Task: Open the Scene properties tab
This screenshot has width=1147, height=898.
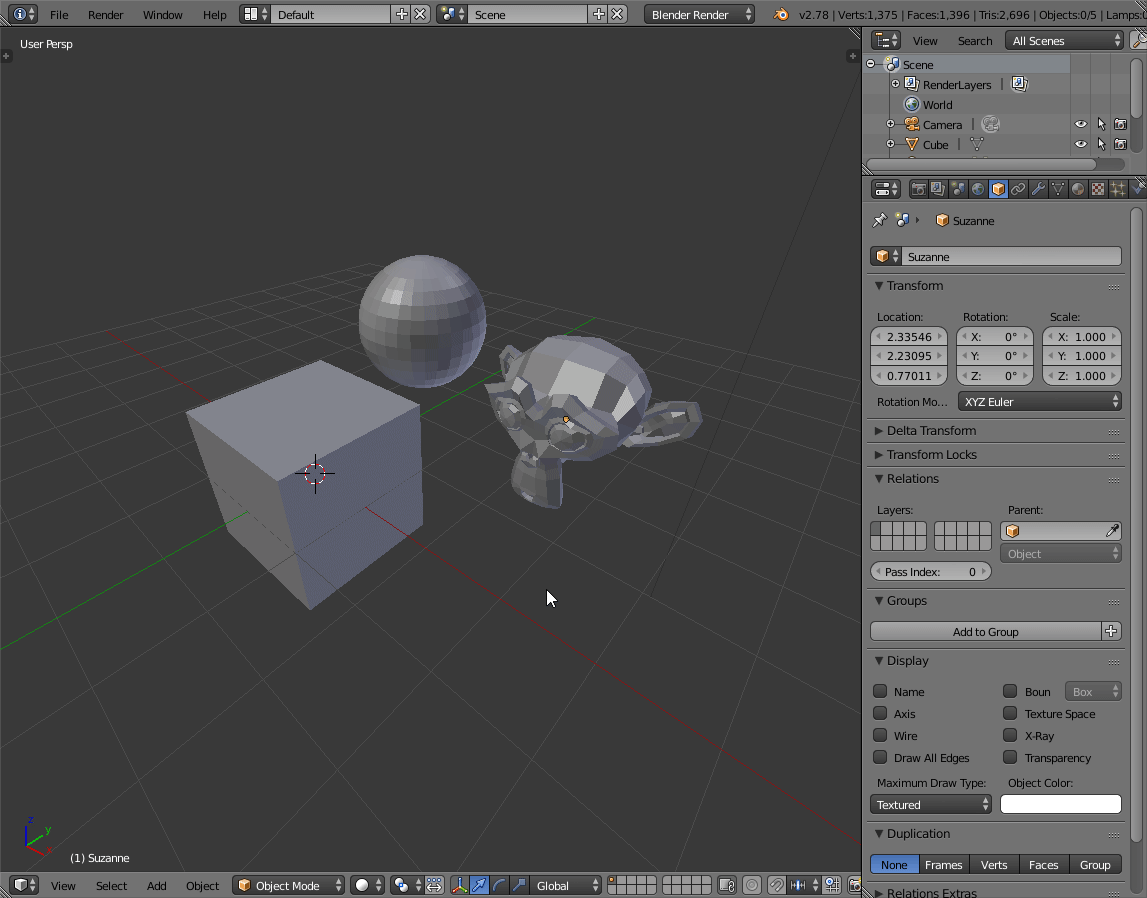Action: (958, 189)
